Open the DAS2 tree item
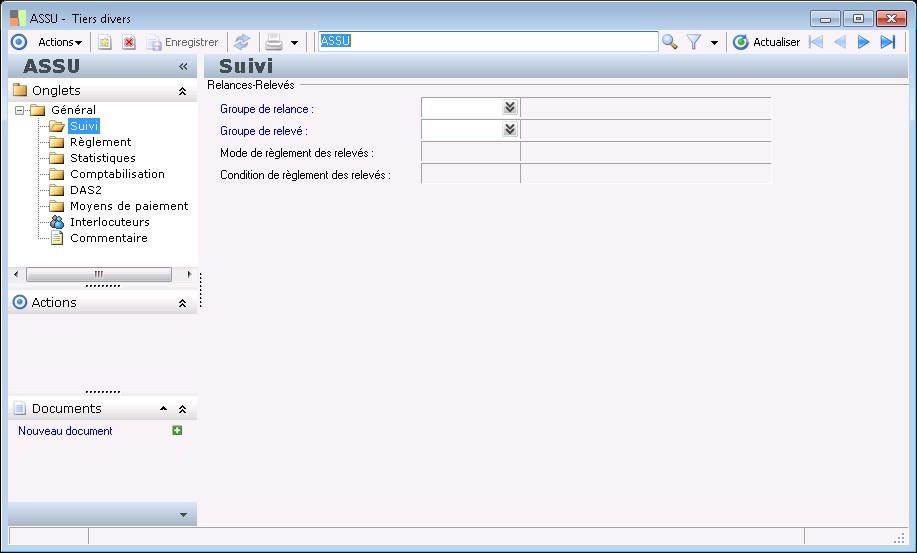The height and width of the screenshot is (553, 917). 86,190
